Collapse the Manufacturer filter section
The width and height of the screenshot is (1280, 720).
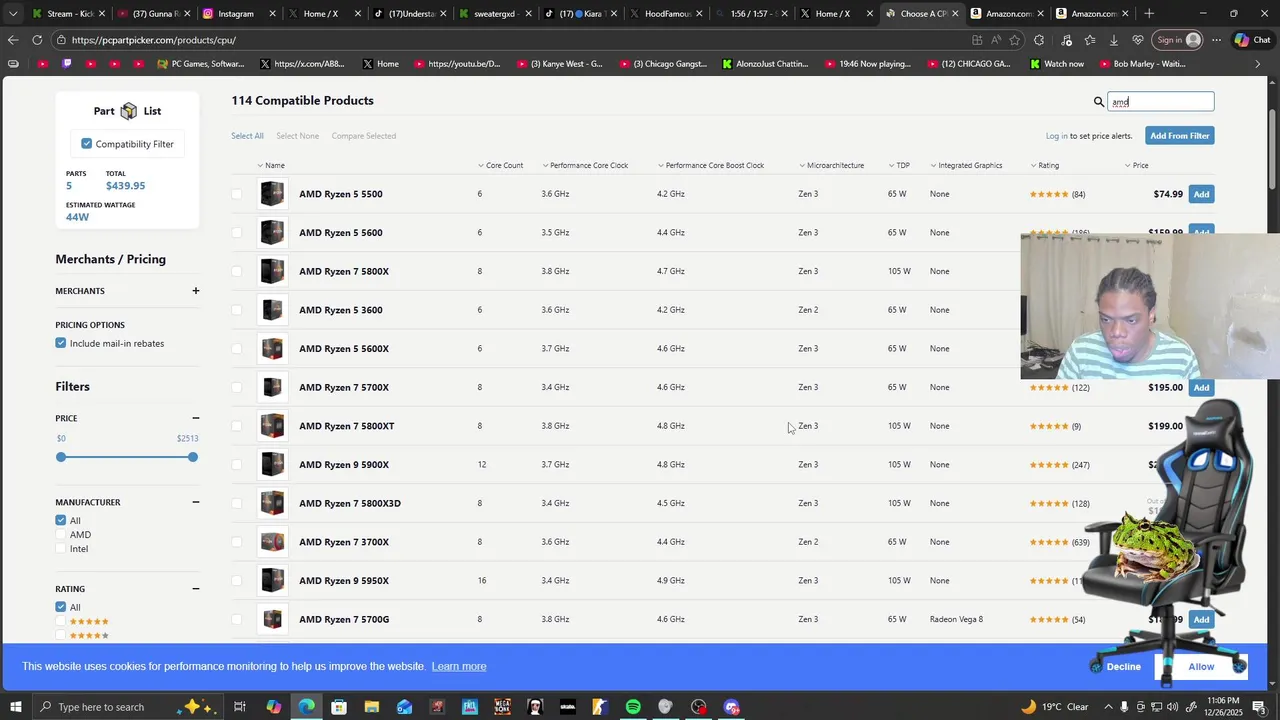point(196,502)
